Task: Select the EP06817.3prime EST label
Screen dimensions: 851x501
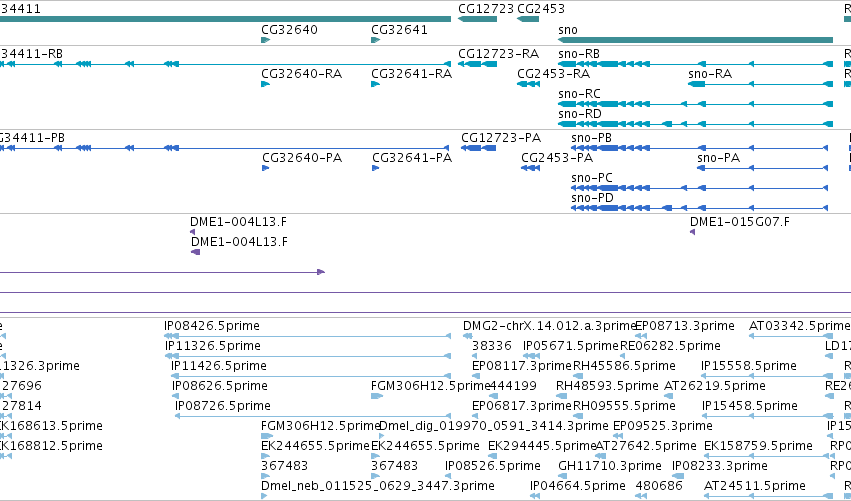Action: coord(522,406)
